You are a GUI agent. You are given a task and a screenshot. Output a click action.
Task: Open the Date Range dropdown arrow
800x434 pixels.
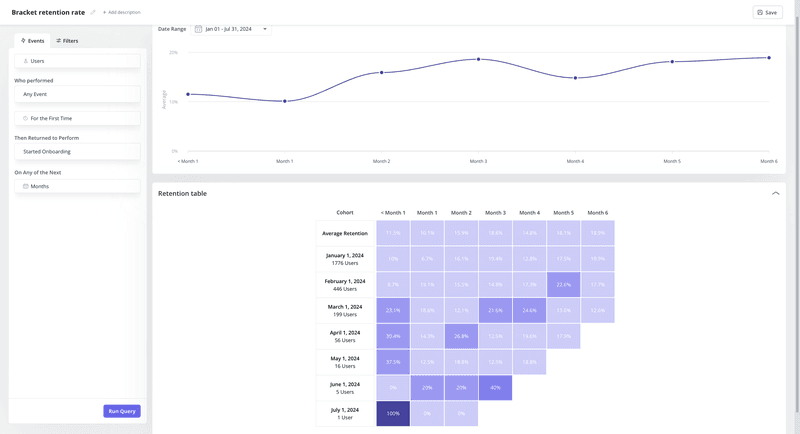pyautogui.click(x=265, y=29)
